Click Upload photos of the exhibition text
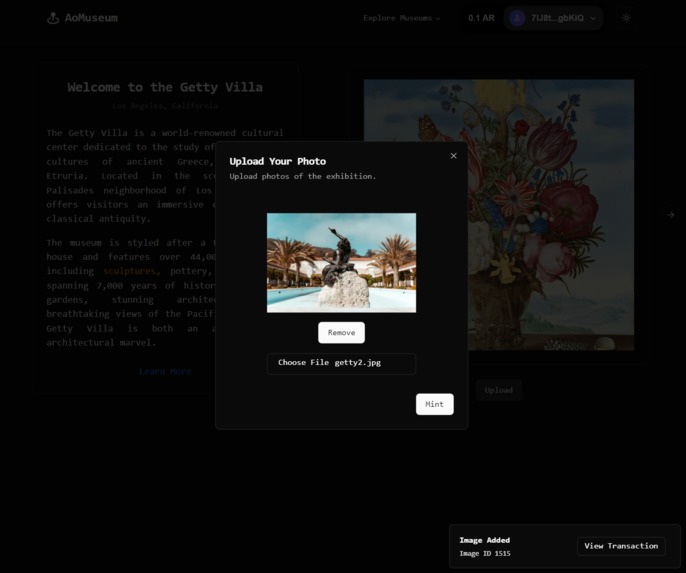Screen dimensions: 686x573 [303, 176]
